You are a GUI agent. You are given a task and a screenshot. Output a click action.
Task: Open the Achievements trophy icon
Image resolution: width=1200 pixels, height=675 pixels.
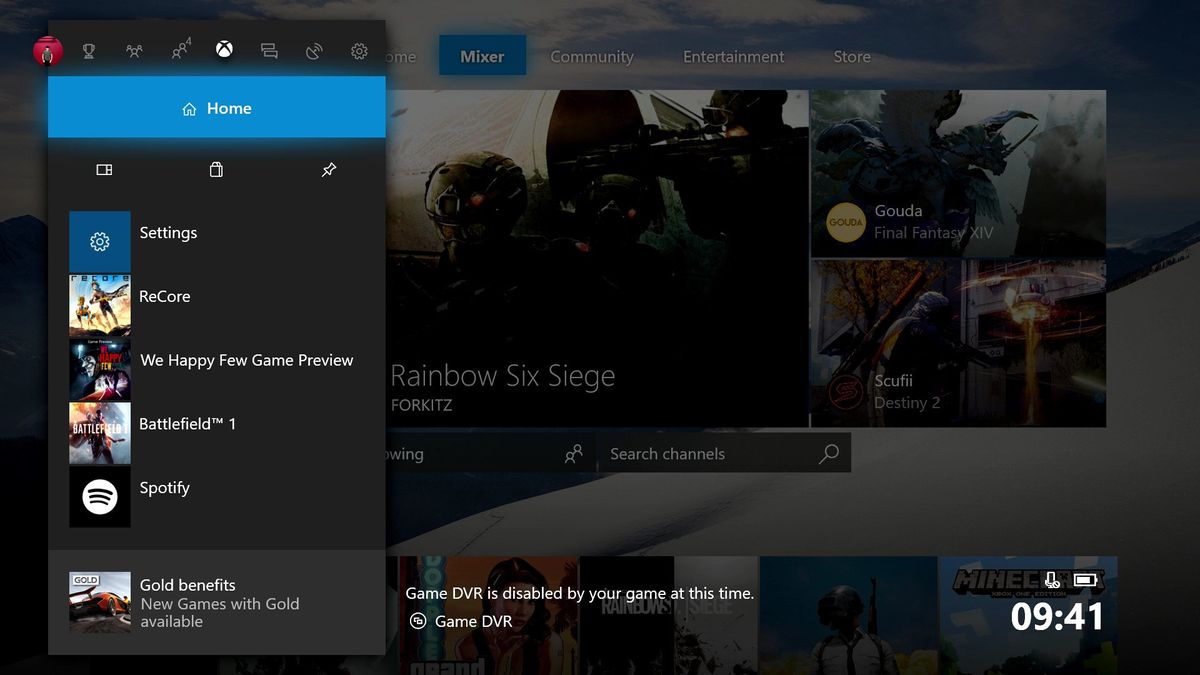88,50
